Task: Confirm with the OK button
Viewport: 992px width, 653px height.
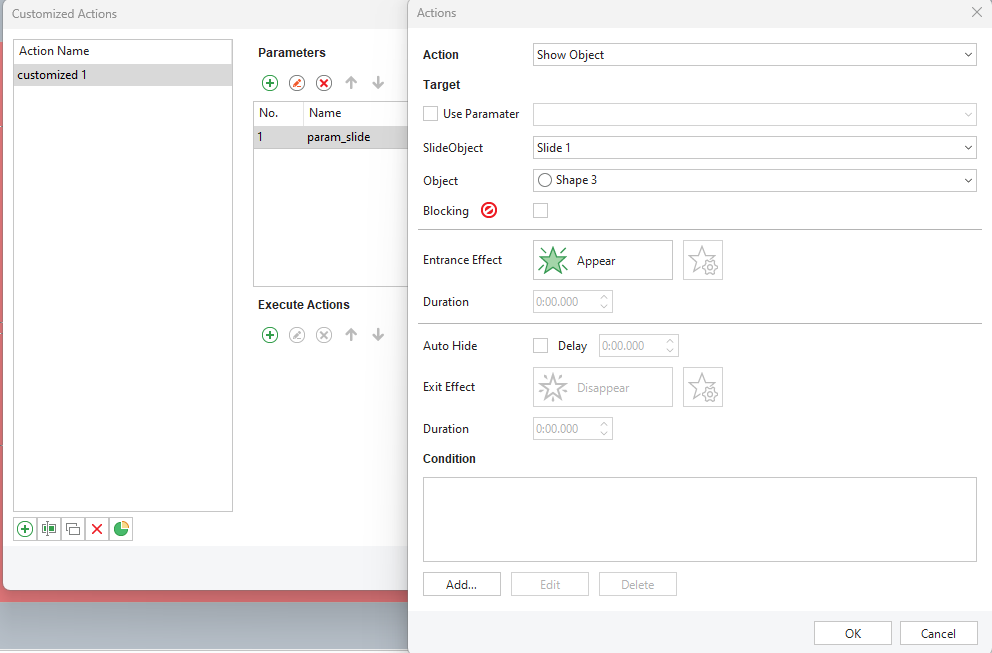Action: 853,633
